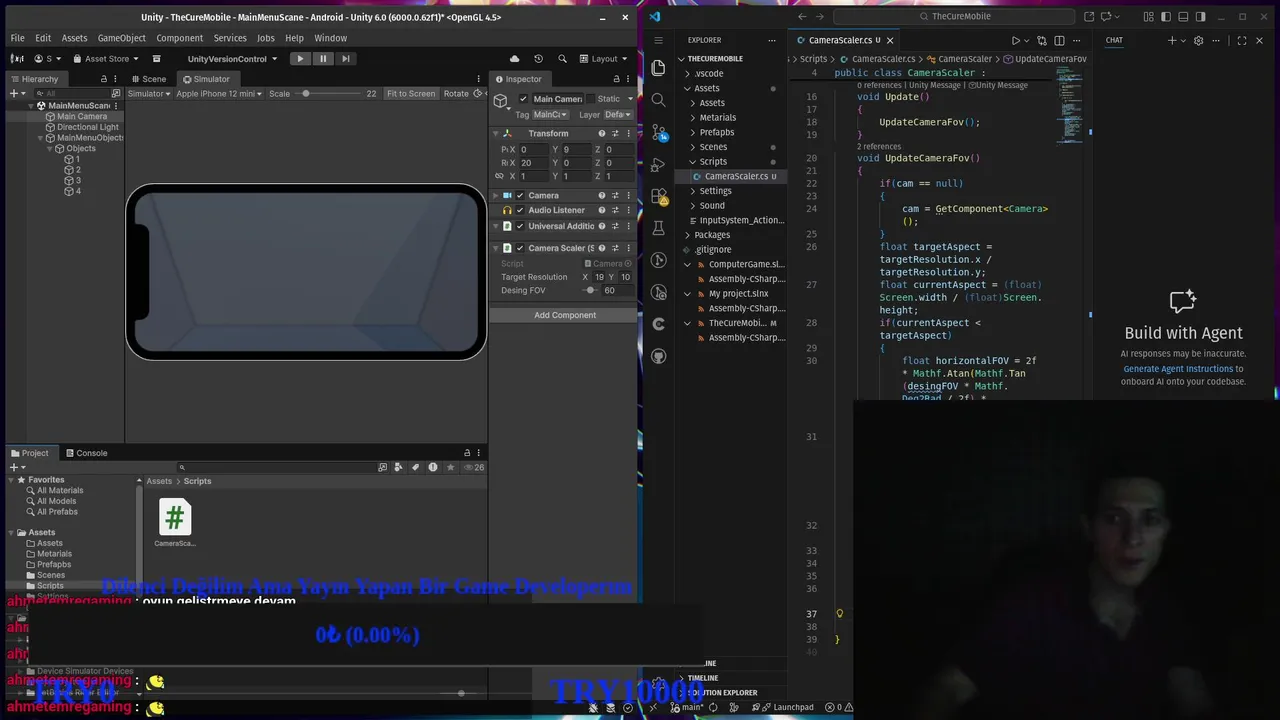Open VS Code Run and Debug icon
Viewport: 1280px width, 720px height.
(658, 164)
